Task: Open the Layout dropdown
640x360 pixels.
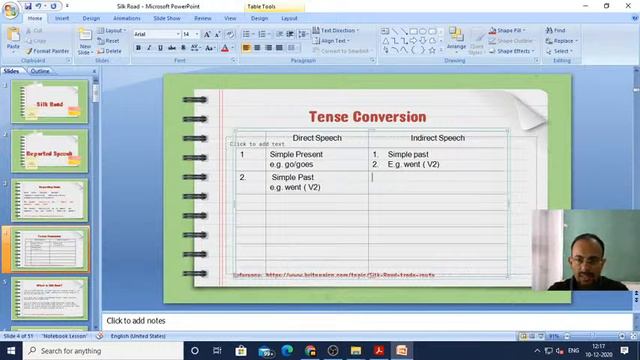Action: [x=112, y=31]
